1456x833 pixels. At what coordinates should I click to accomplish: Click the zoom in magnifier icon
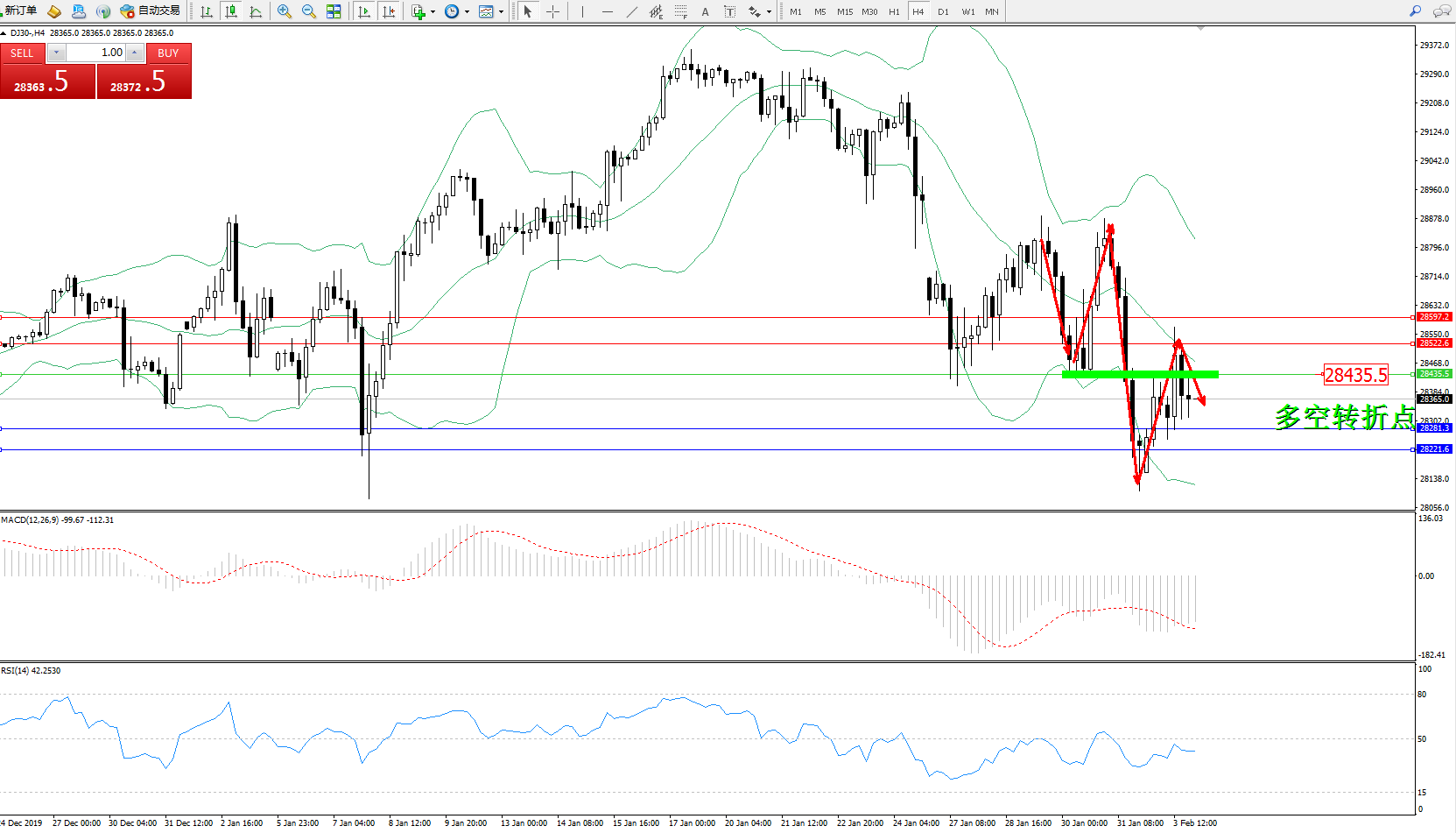[285, 11]
